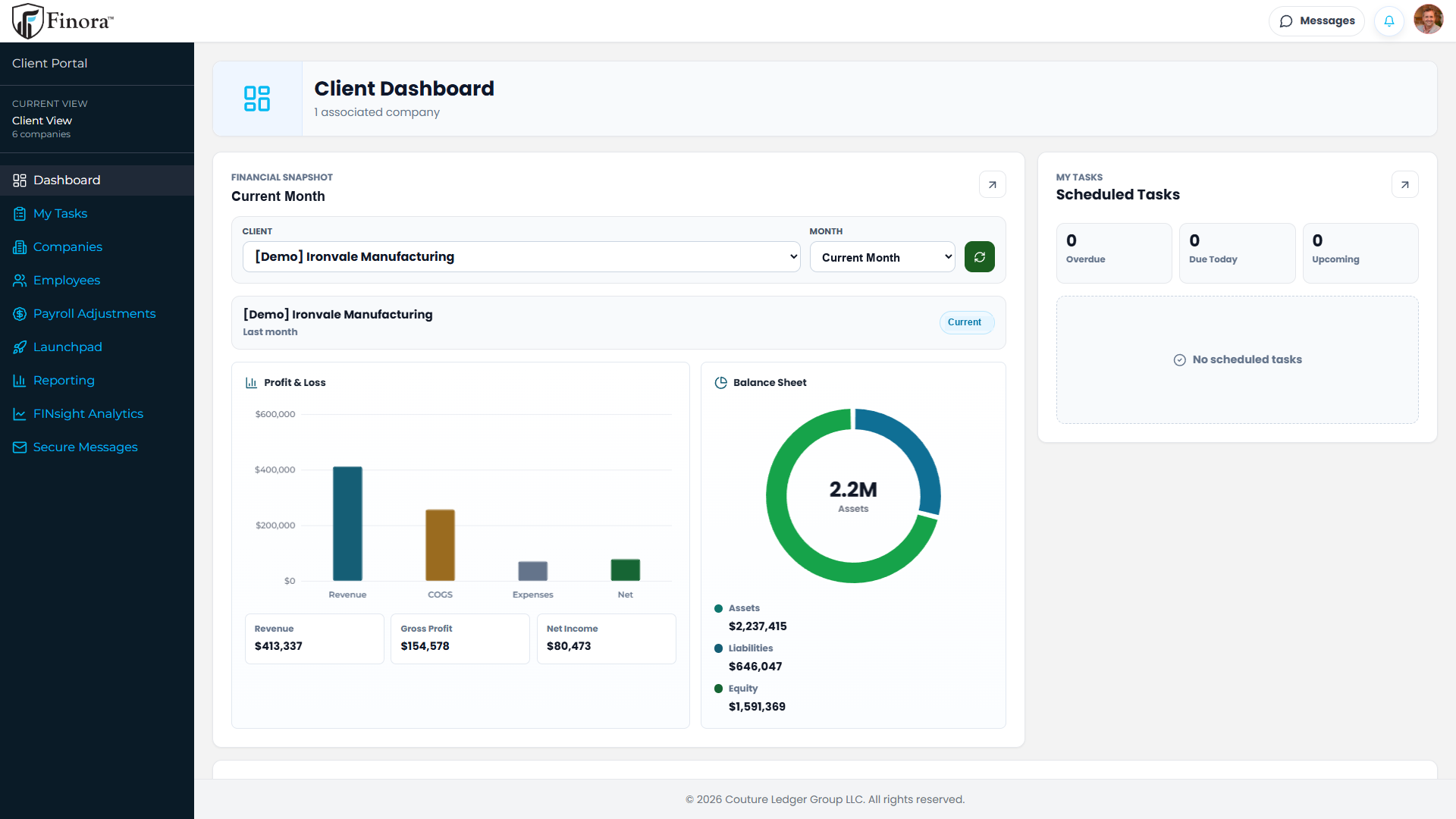Go to Reporting
Image resolution: width=1456 pixels, height=819 pixels.
(97, 381)
